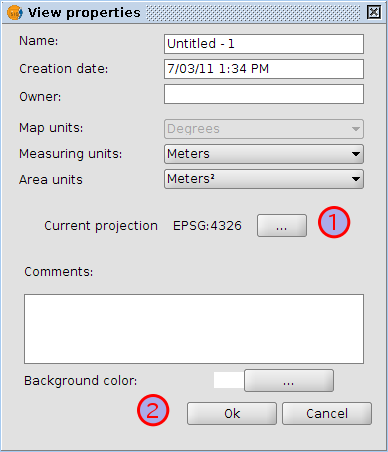Click the Creation date text field
The height and width of the screenshot is (452, 388).
[x=264, y=69]
